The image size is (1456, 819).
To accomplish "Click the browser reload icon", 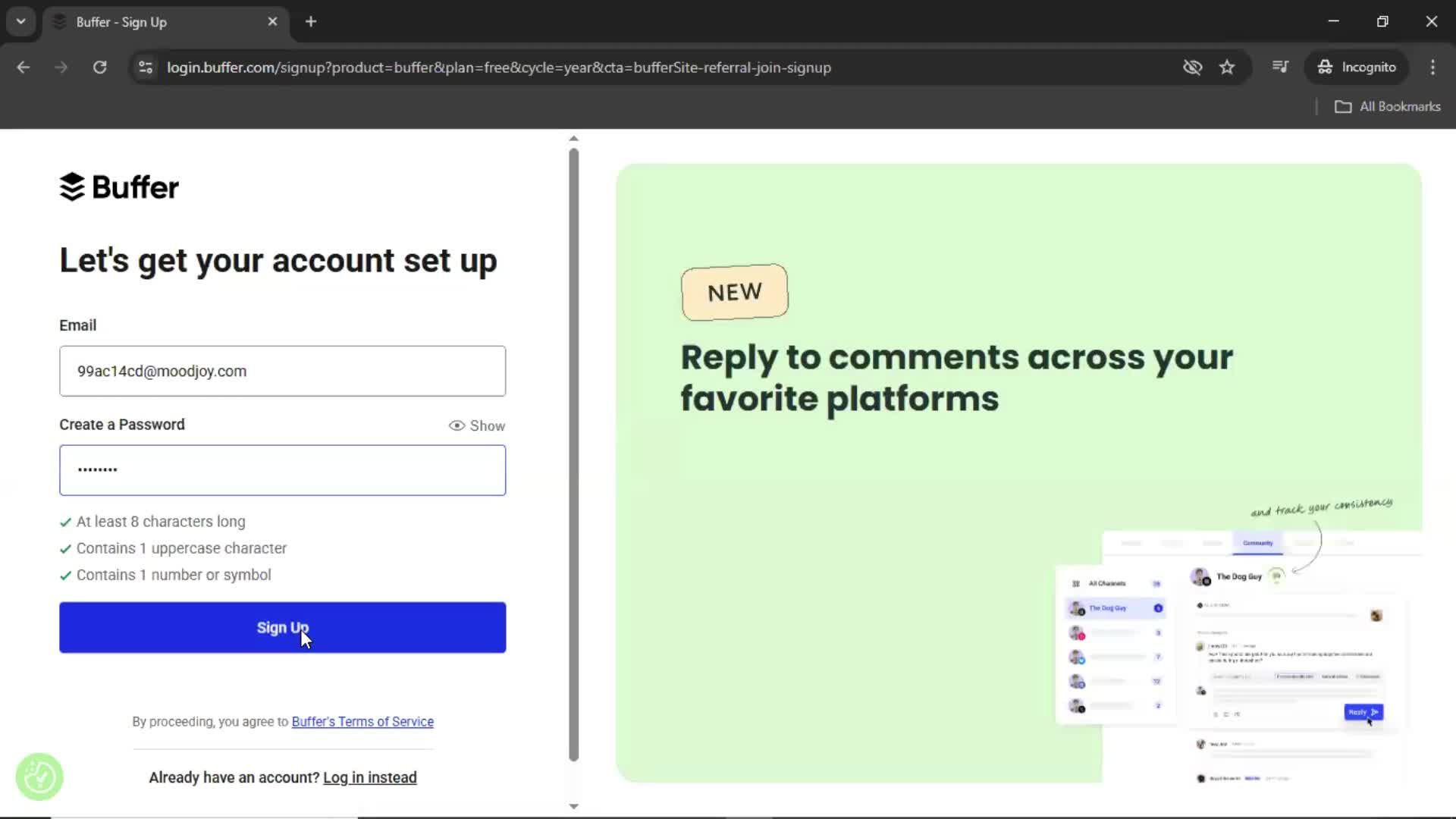I will point(99,67).
